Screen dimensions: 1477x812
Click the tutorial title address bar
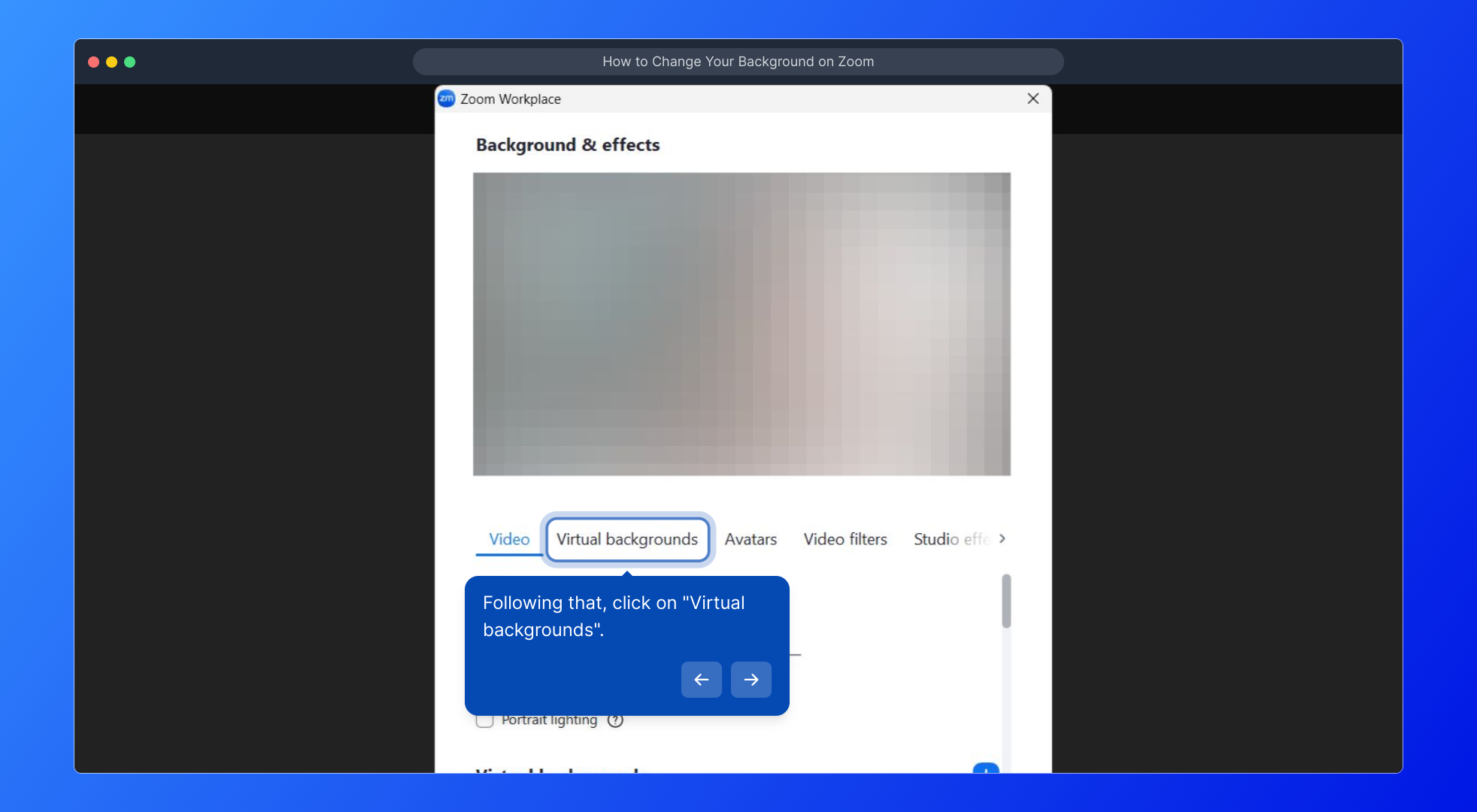click(738, 62)
